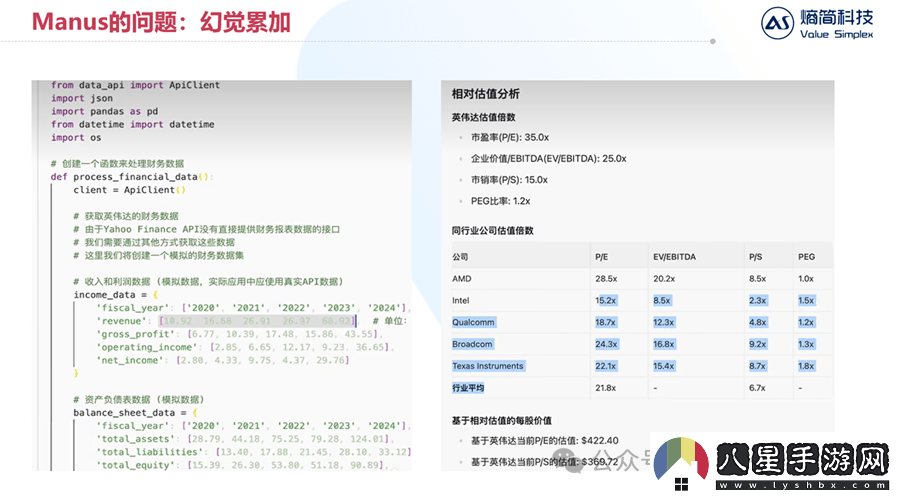Click the "import pandas as pd" line
Screen dimensions: 900x496
point(104,111)
